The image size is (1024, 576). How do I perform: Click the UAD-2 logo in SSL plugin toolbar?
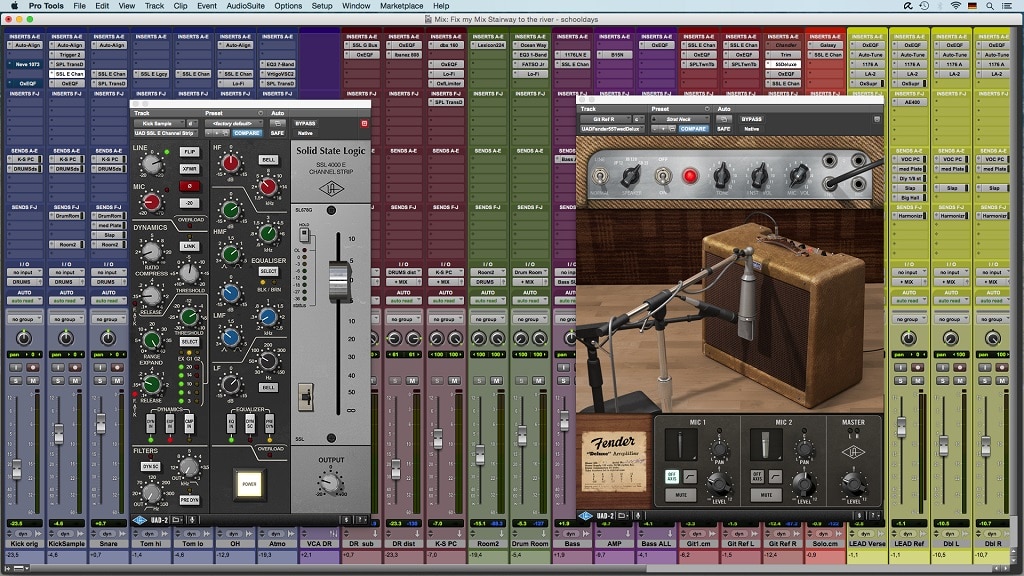(x=152, y=520)
